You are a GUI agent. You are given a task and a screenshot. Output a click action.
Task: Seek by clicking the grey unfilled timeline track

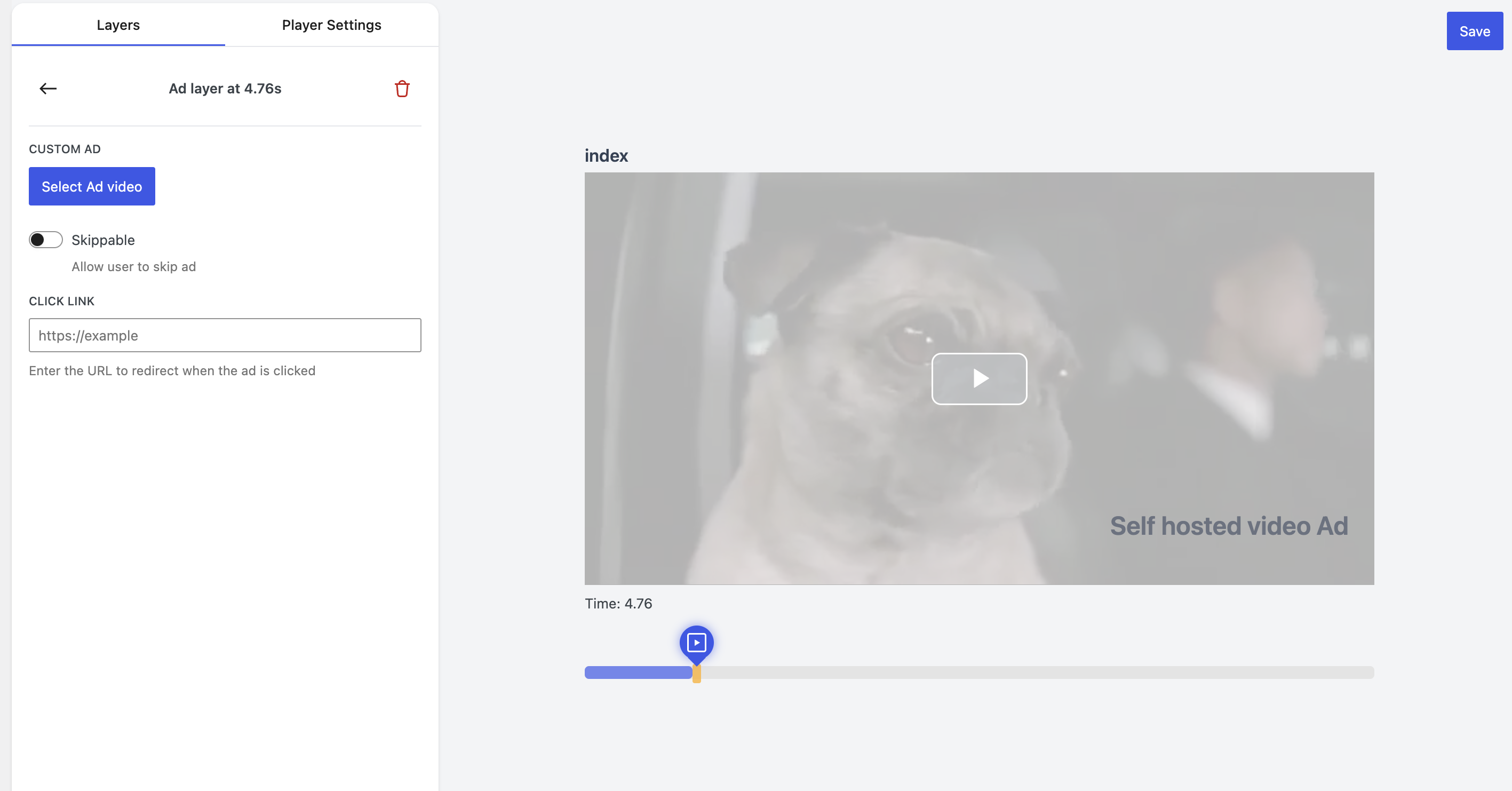pyautogui.click(x=1033, y=673)
